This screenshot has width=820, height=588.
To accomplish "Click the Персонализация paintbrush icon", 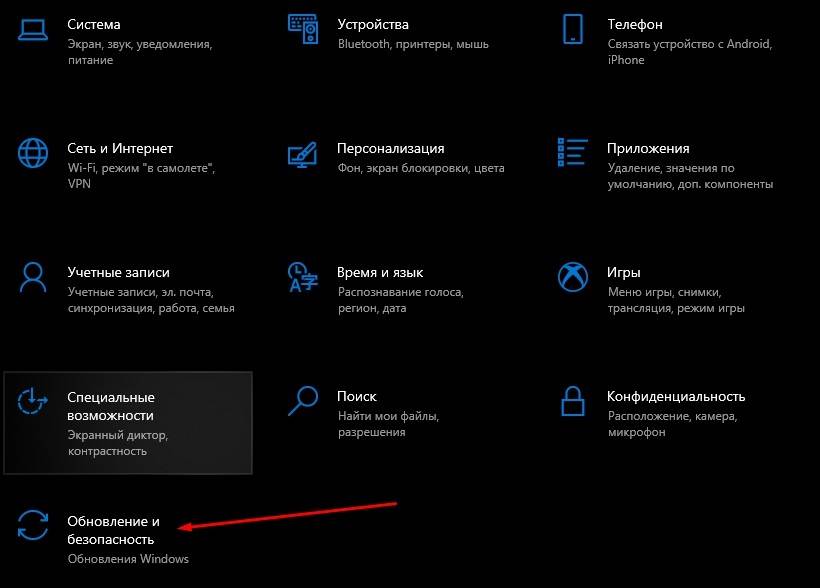I will [302, 154].
